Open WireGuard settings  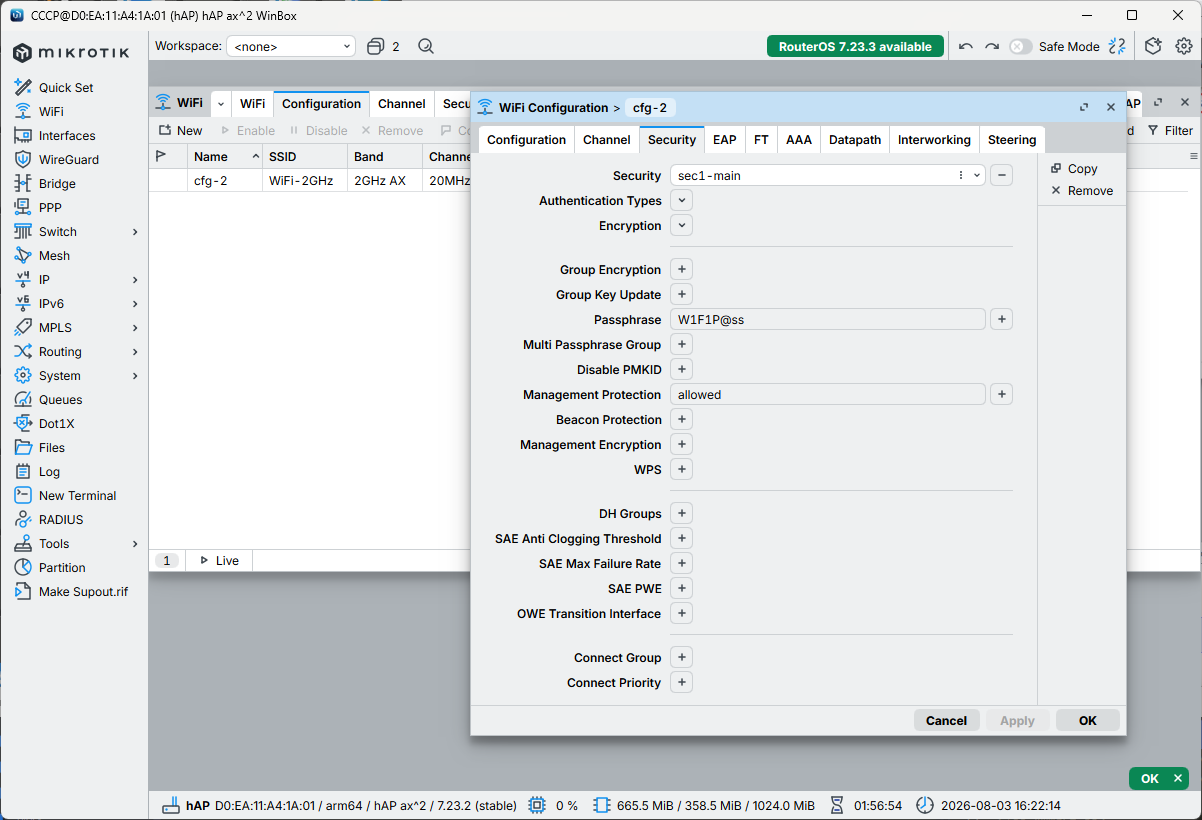click(69, 160)
